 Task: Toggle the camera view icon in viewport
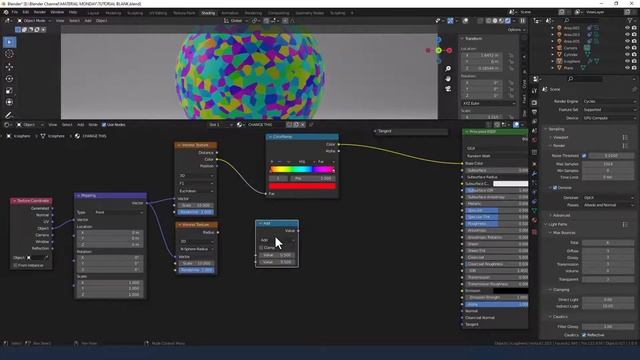(x=448, y=88)
